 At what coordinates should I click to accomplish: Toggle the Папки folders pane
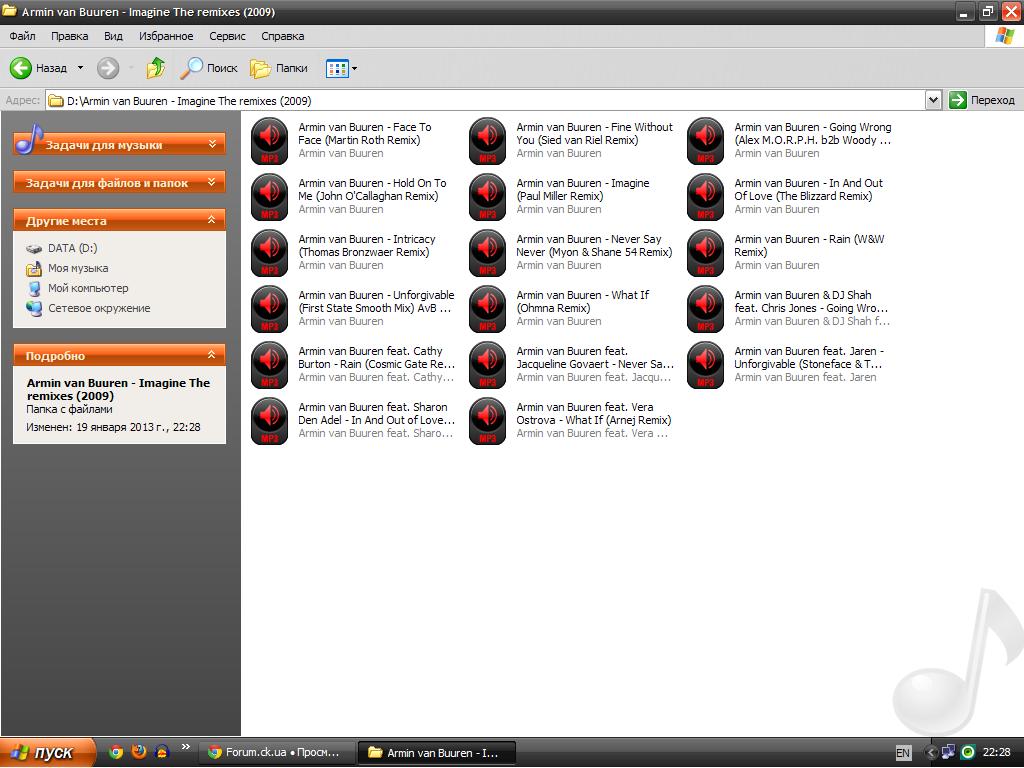[x=279, y=68]
